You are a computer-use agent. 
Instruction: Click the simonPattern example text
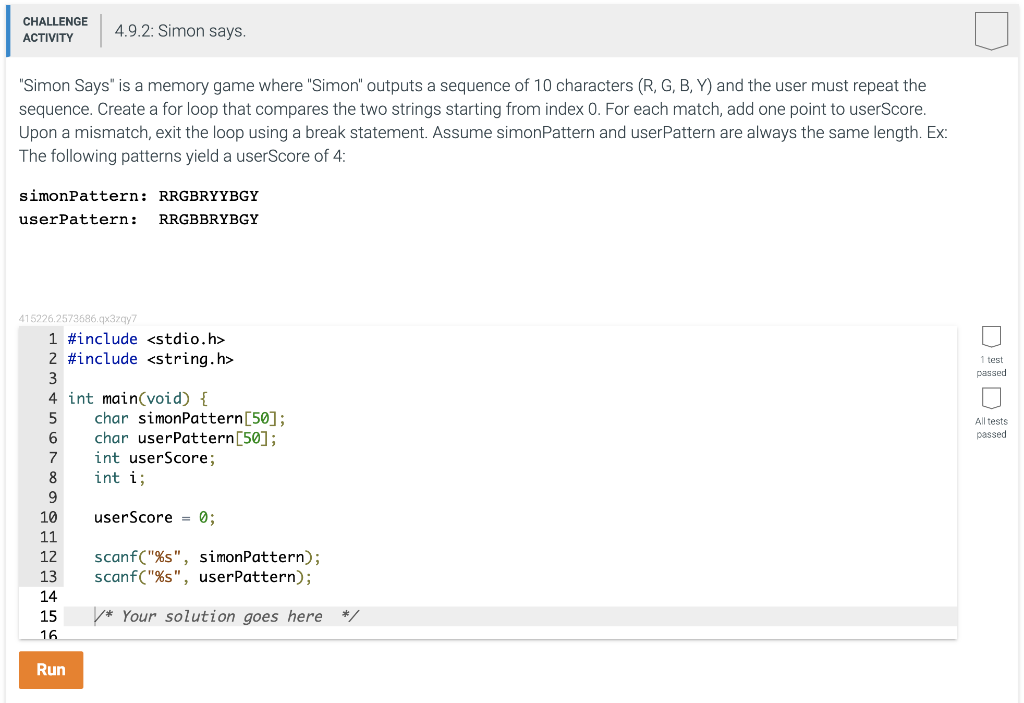point(137,196)
